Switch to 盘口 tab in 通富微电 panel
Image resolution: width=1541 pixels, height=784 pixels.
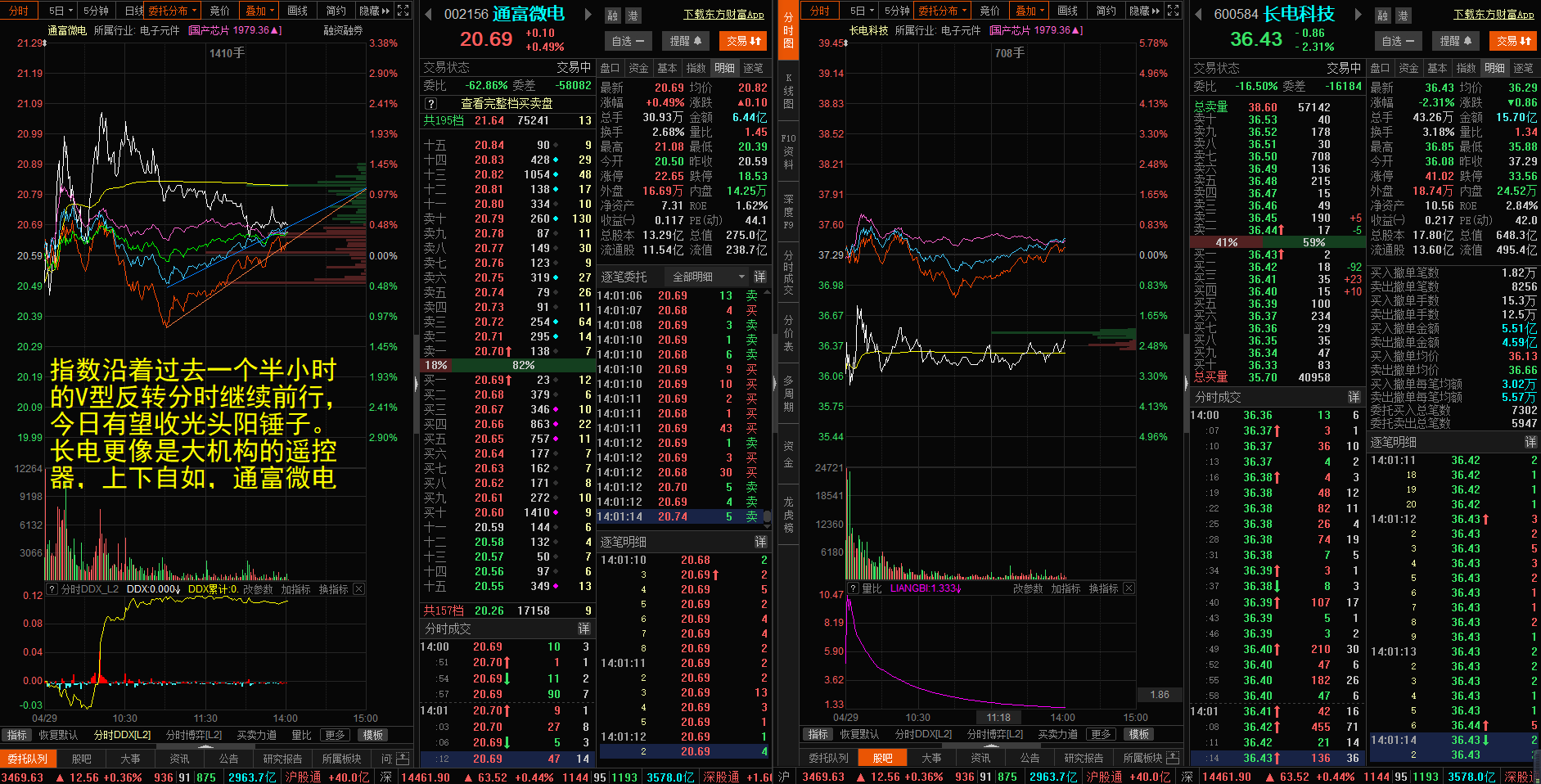(x=610, y=68)
